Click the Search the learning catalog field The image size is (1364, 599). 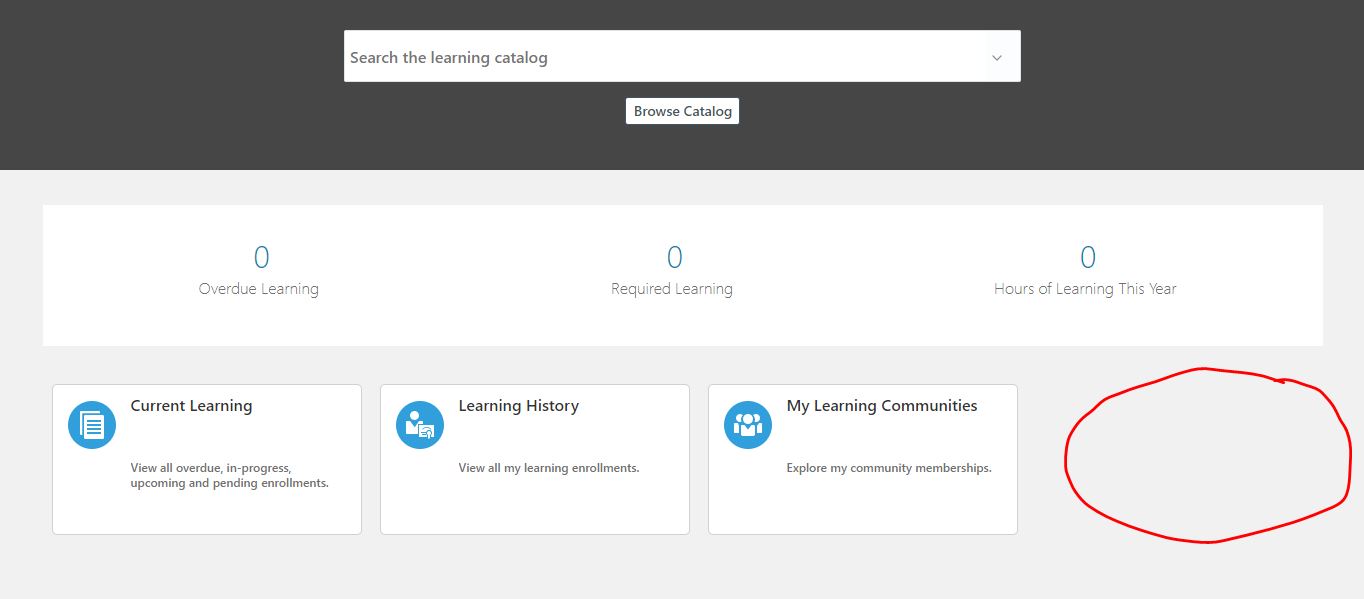tap(682, 56)
